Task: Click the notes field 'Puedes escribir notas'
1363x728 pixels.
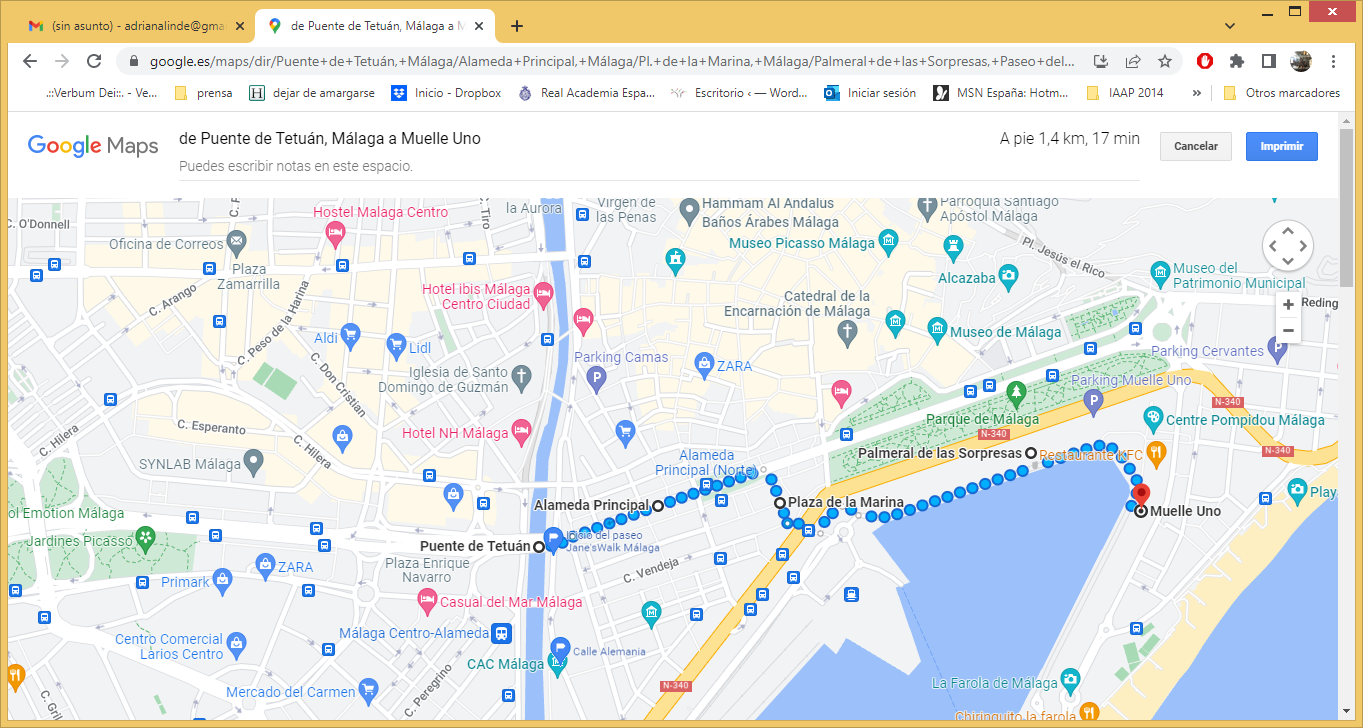Action: coord(296,166)
